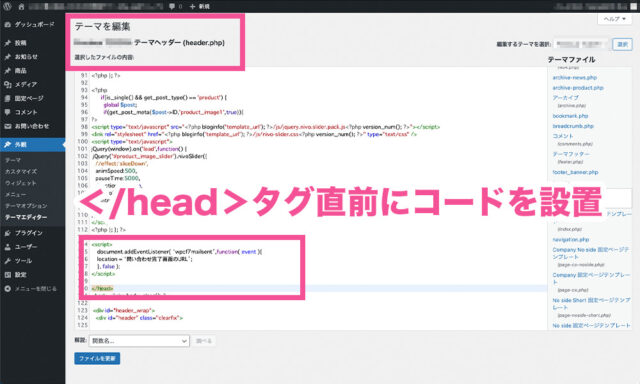Click code line 123 header_wrap div
Screen dimensions: 640x384
point(124,311)
